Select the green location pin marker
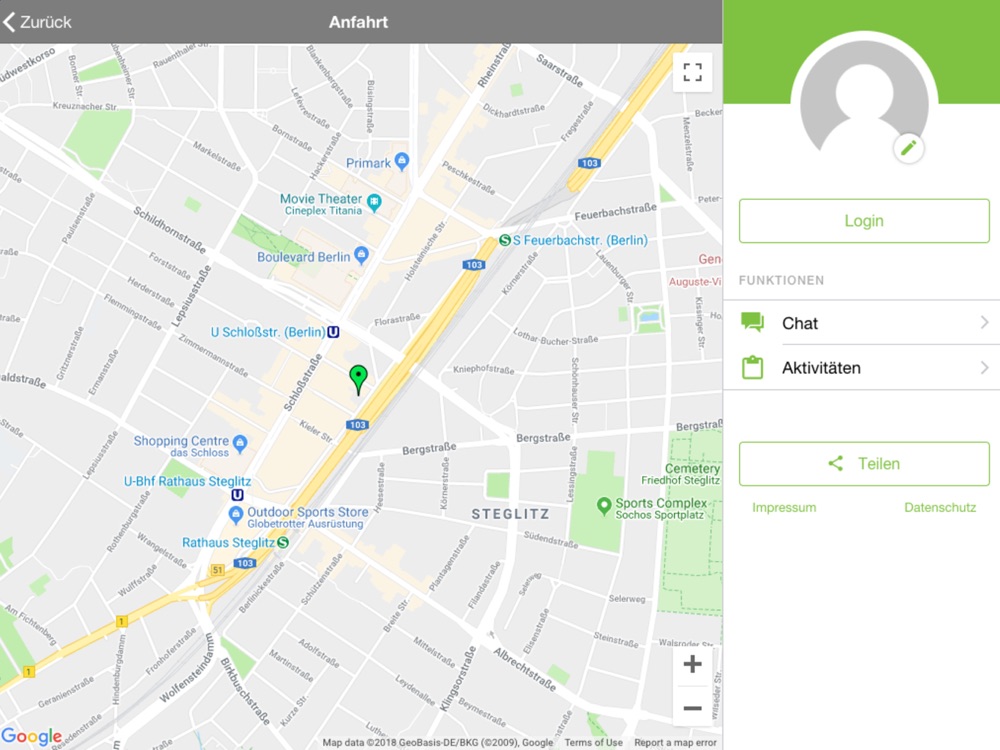The height and width of the screenshot is (750, 1000). pos(358,379)
